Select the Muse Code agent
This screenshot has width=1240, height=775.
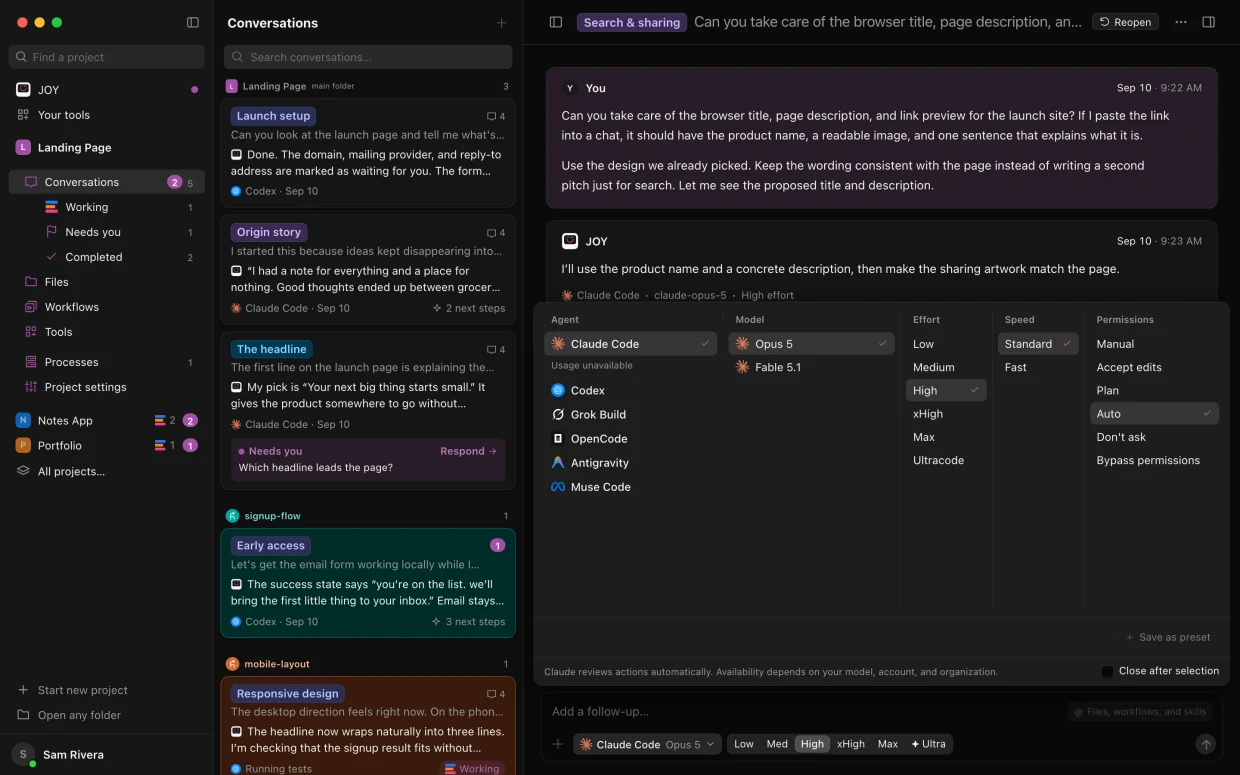pos(630,487)
